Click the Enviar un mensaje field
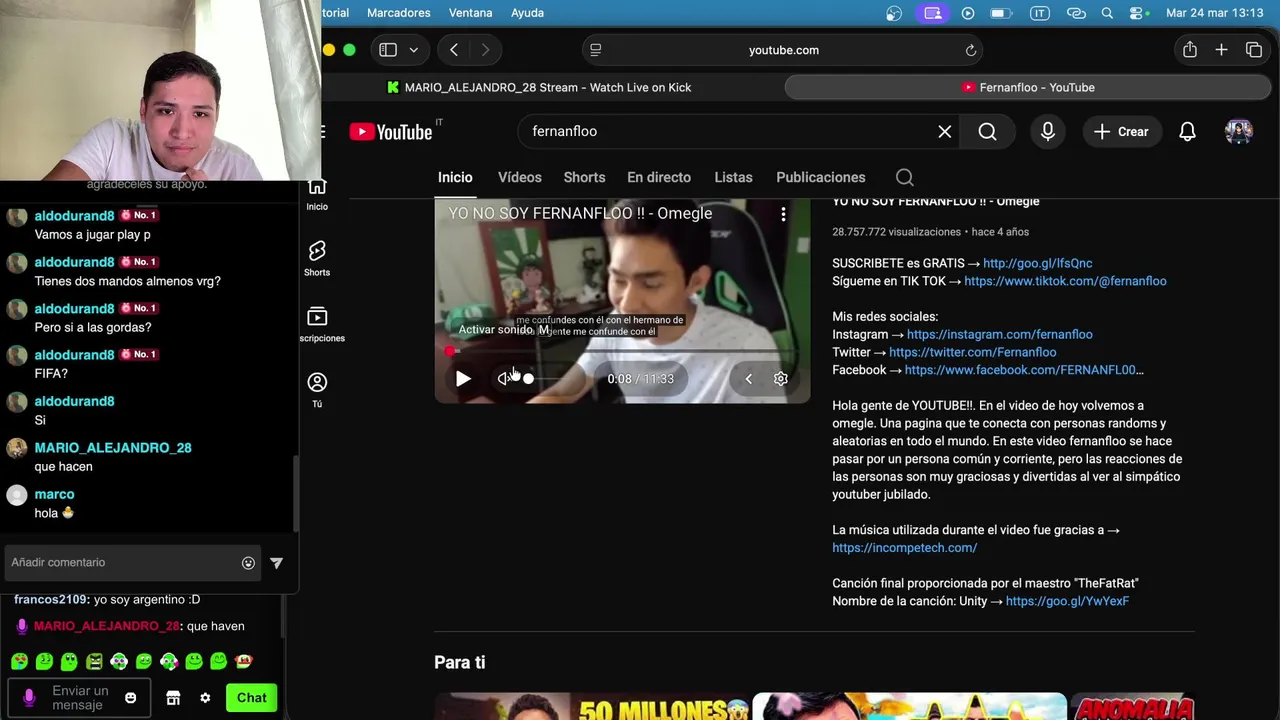The height and width of the screenshot is (720, 1280). [x=80, y=697]
